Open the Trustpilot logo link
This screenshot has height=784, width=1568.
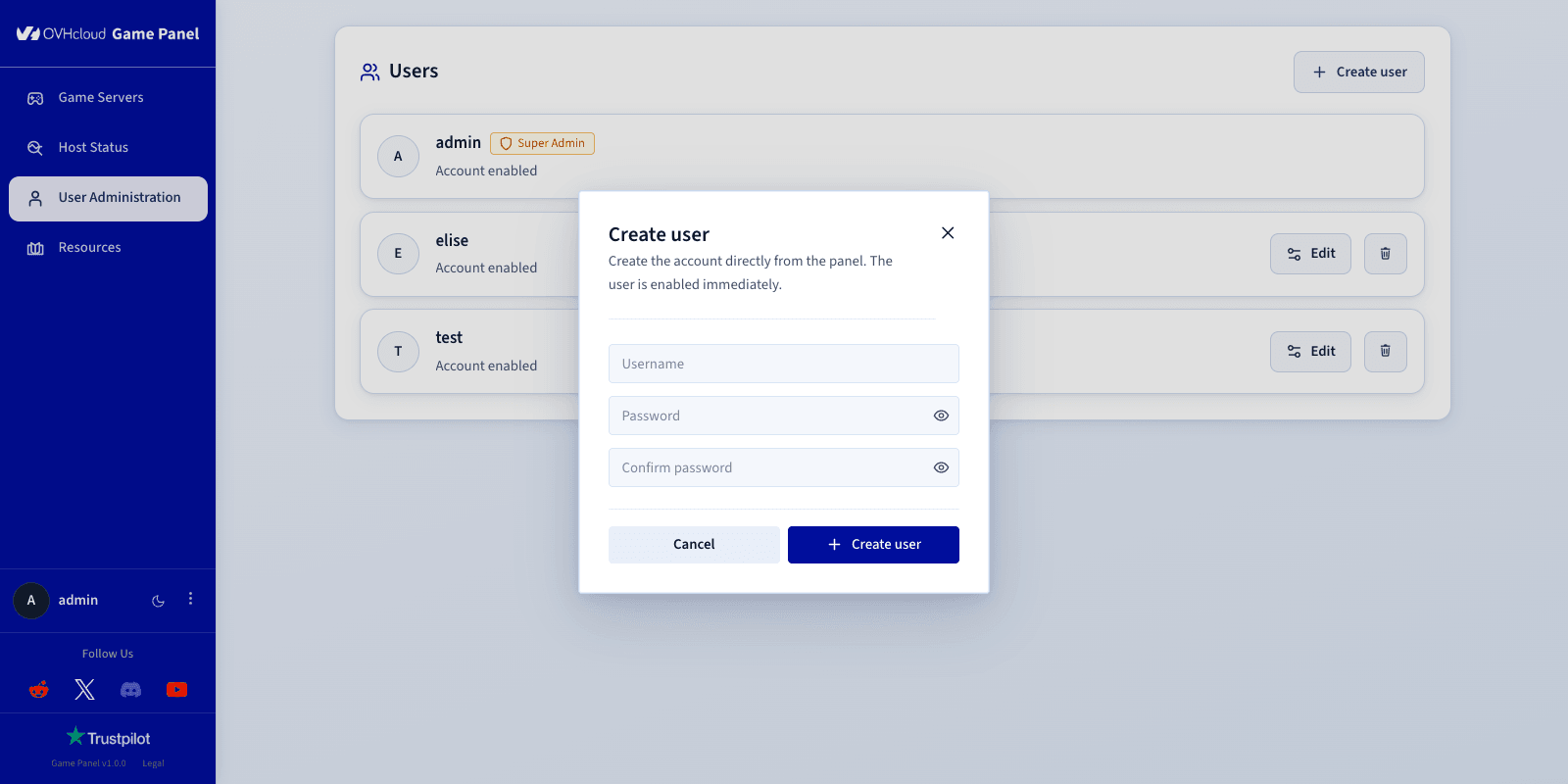pos(108,737)
